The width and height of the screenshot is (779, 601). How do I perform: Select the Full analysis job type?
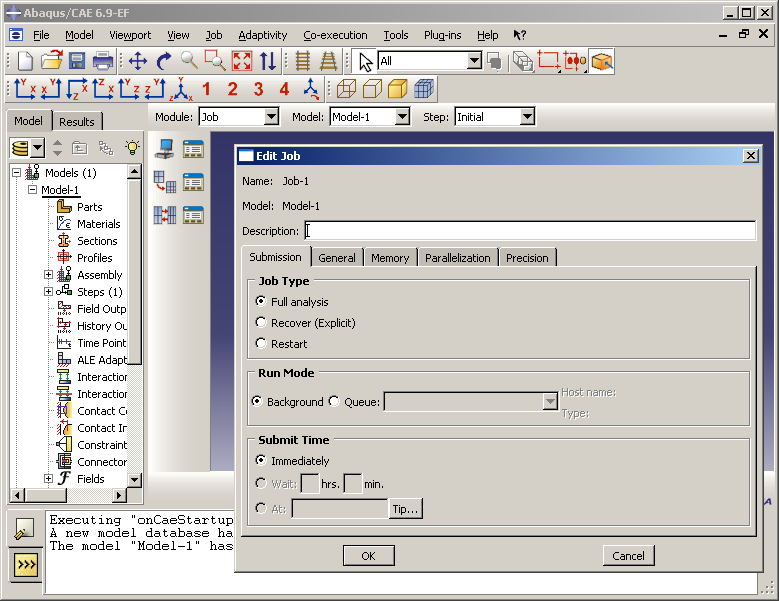[261, 301]
